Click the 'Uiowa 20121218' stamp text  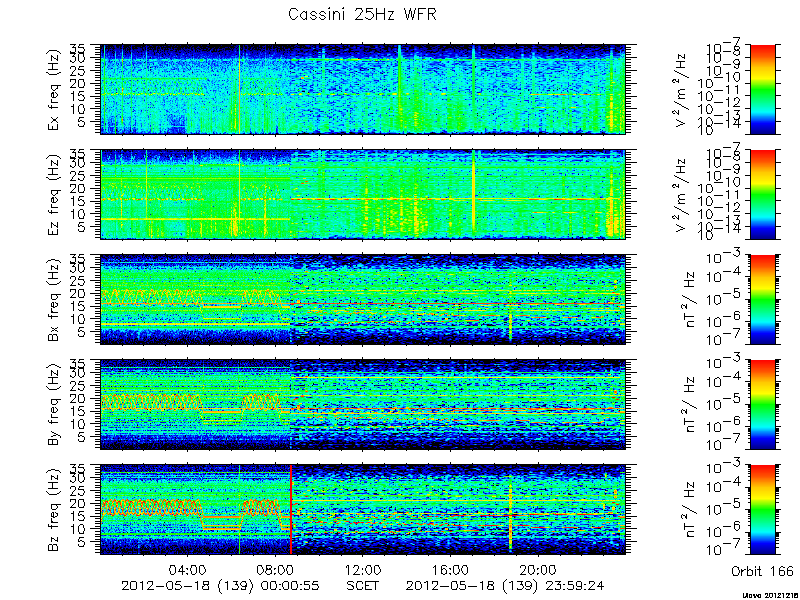[771, 595]
